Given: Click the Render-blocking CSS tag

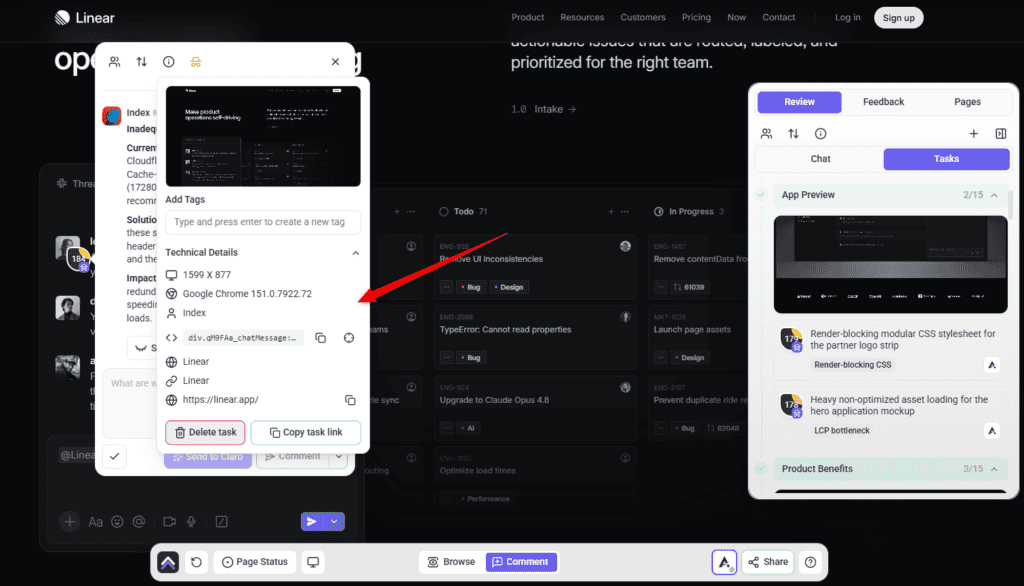Looking at the screenshot, I should [x=852, y=365].
